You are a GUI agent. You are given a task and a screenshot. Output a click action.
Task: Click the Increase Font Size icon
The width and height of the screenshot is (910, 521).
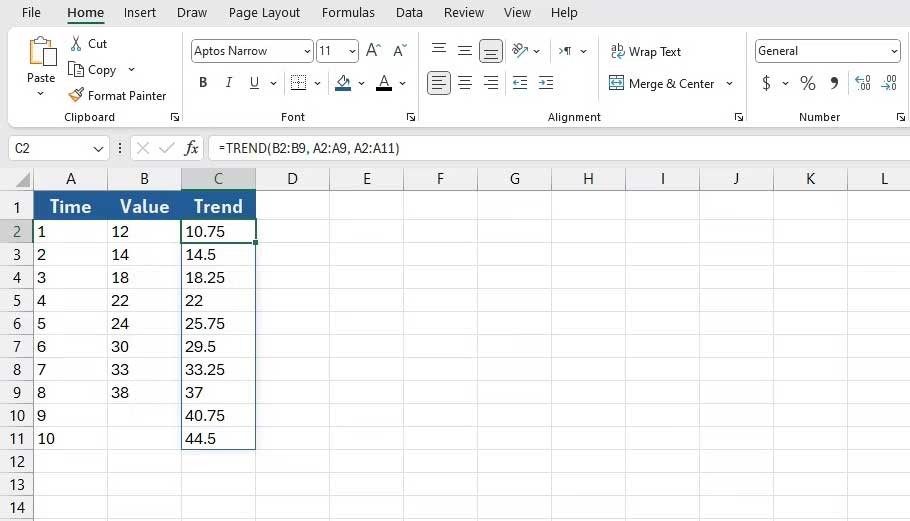pyautogui.click(x=373, y=51)
